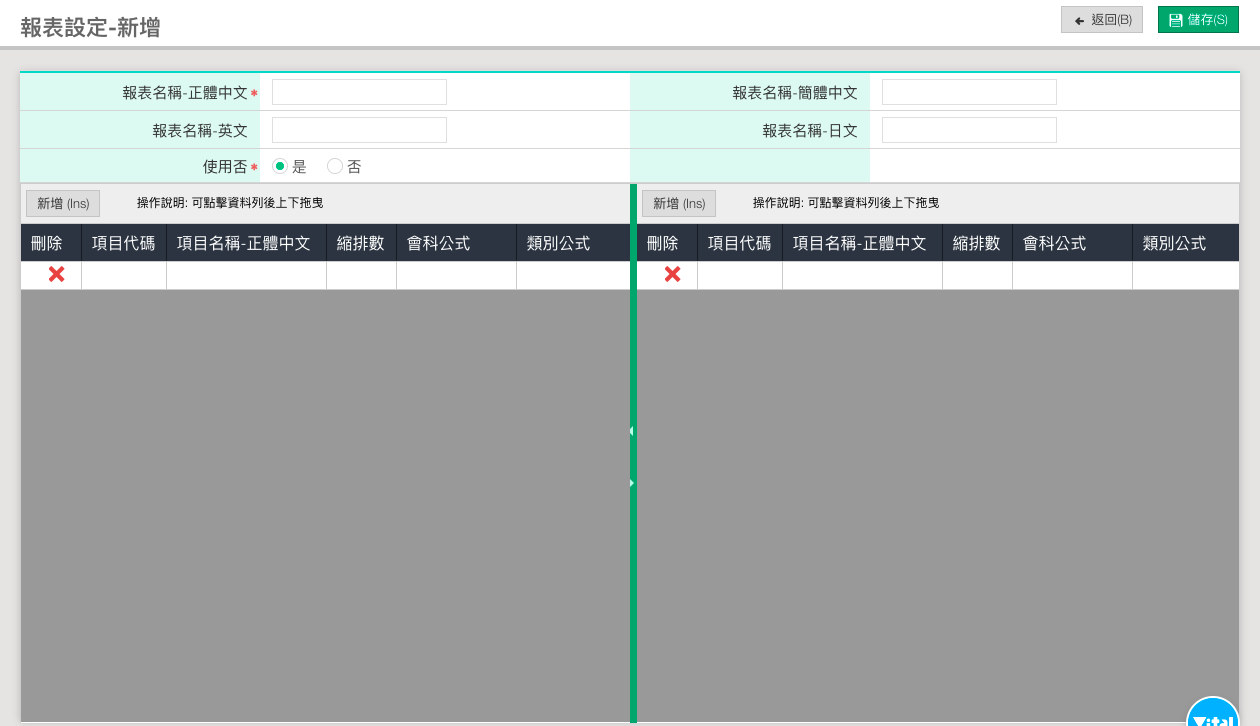Click right panel 新增 (Ins) button
The width and height of the screenshot is (1260, 726).
679,204
